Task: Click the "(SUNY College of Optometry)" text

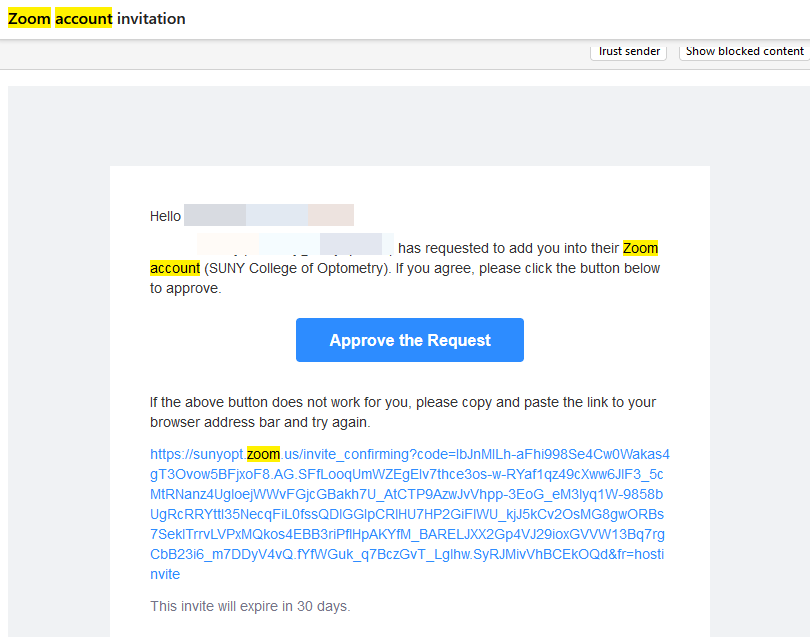Action: point(297,269)
